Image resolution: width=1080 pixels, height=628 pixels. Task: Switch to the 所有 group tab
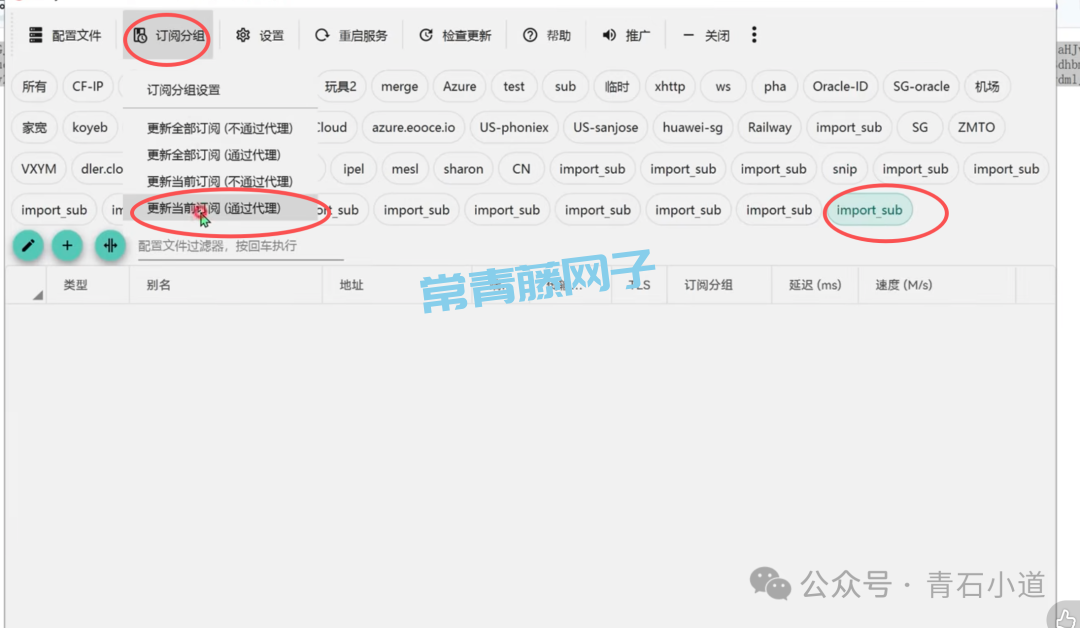[x=34, y=87]
